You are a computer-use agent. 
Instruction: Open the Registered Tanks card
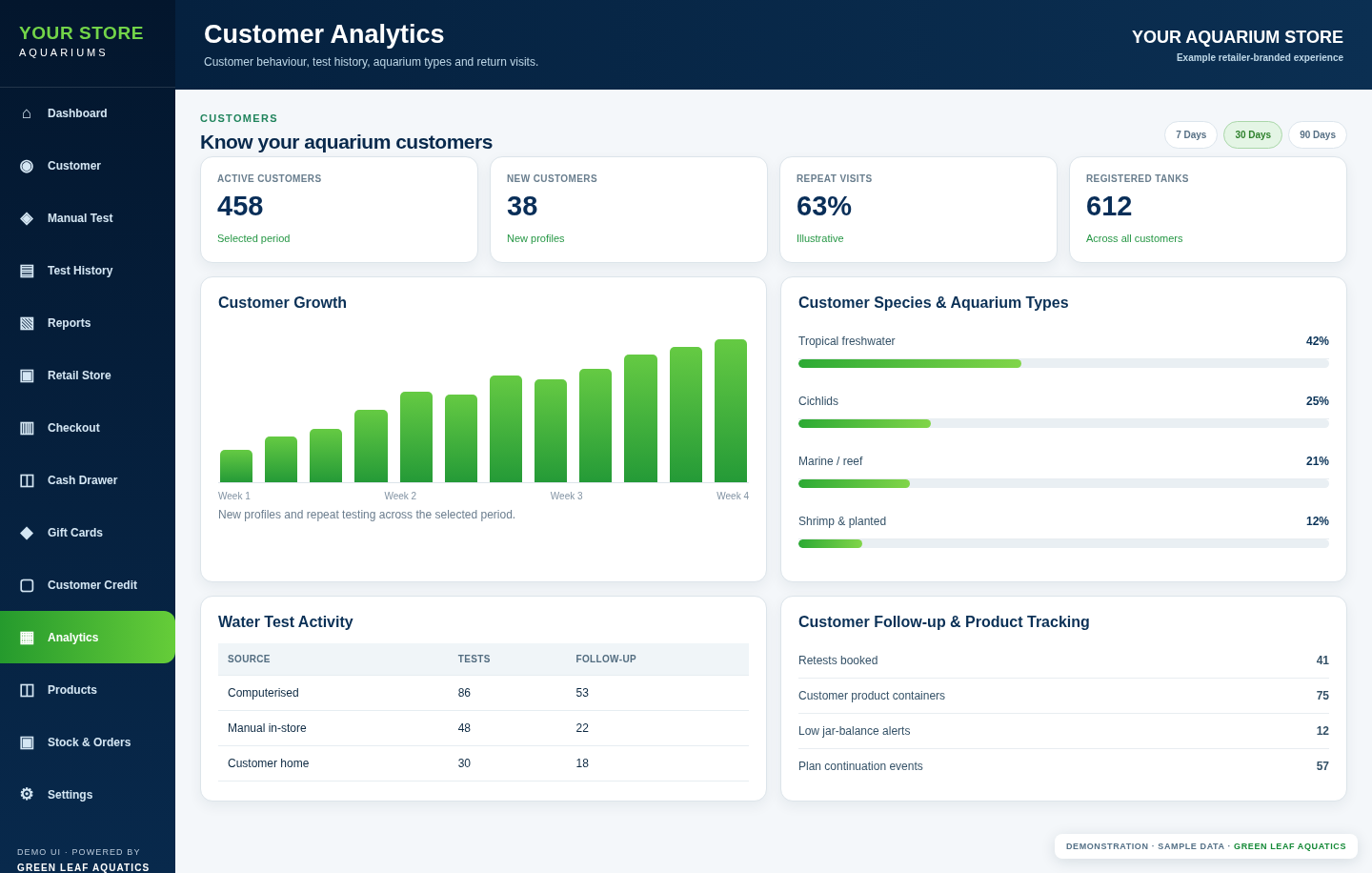point(1208,210)
